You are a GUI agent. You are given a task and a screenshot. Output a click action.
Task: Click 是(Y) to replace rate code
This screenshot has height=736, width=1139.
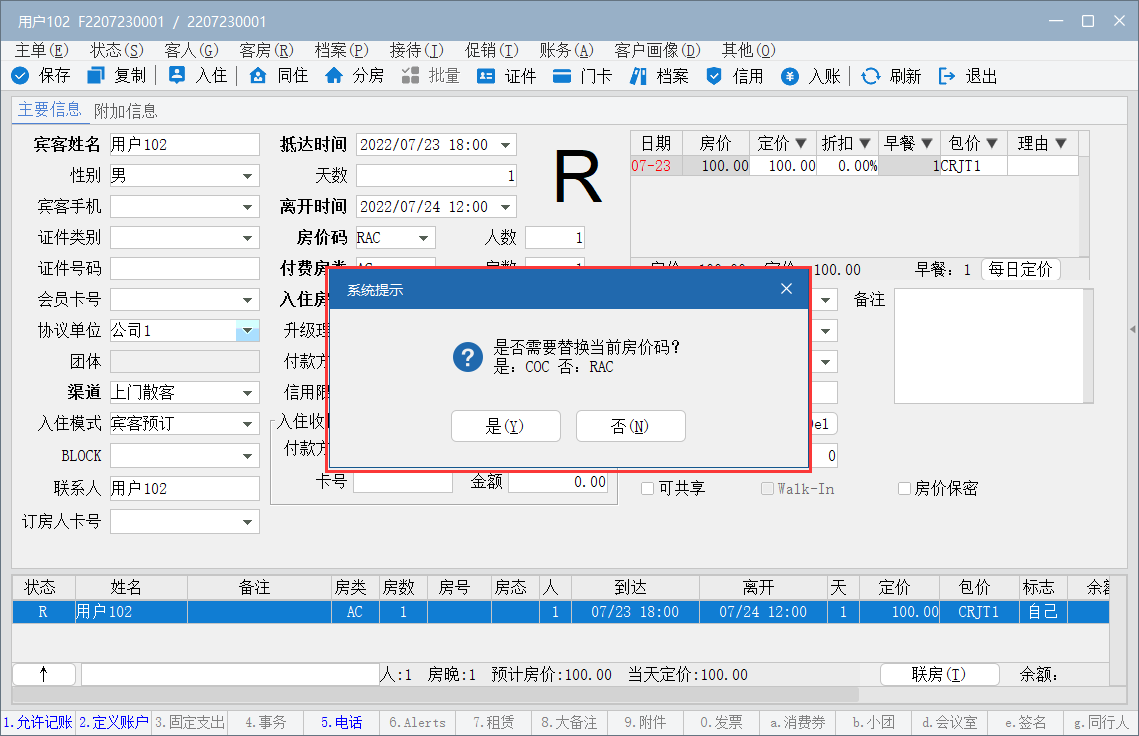pos(506,426)
